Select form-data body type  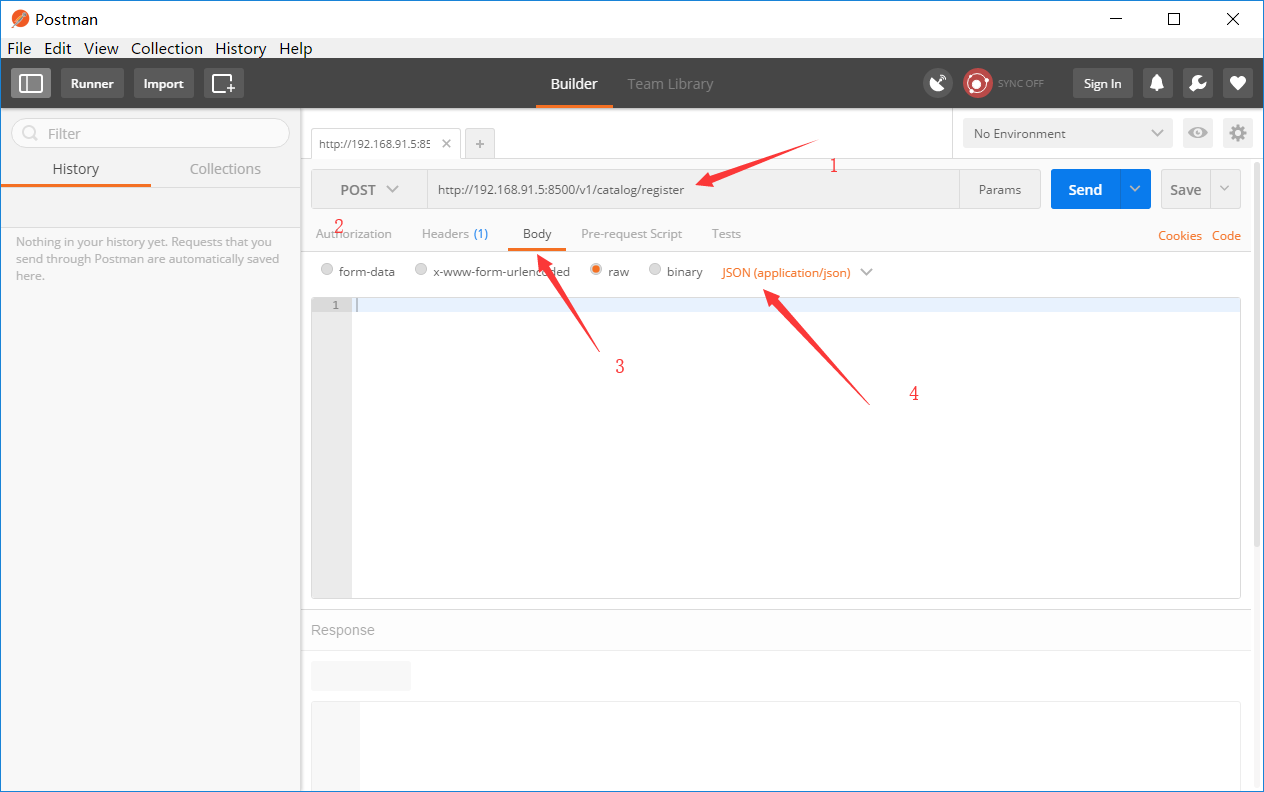[327, 270]
